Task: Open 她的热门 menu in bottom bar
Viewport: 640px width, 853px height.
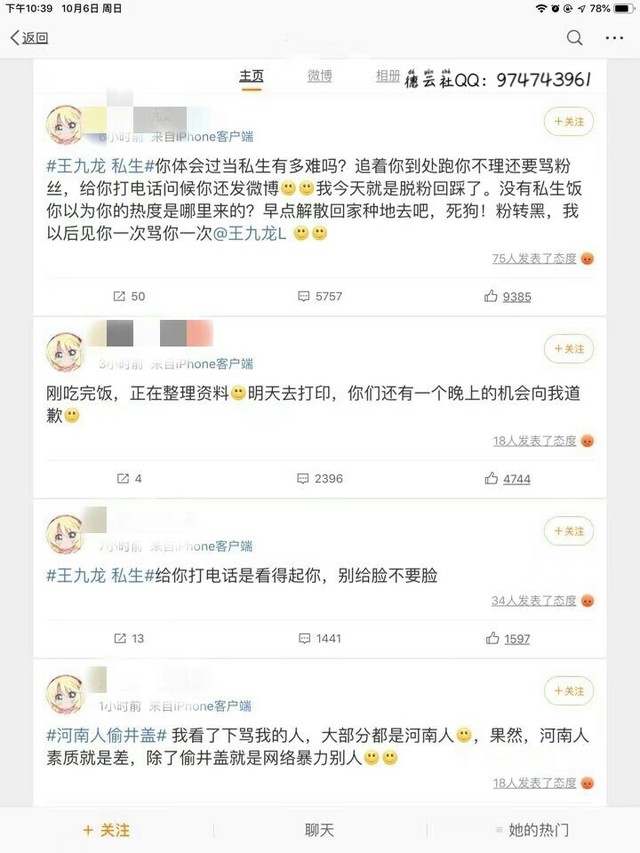Action: coord(532,830)
